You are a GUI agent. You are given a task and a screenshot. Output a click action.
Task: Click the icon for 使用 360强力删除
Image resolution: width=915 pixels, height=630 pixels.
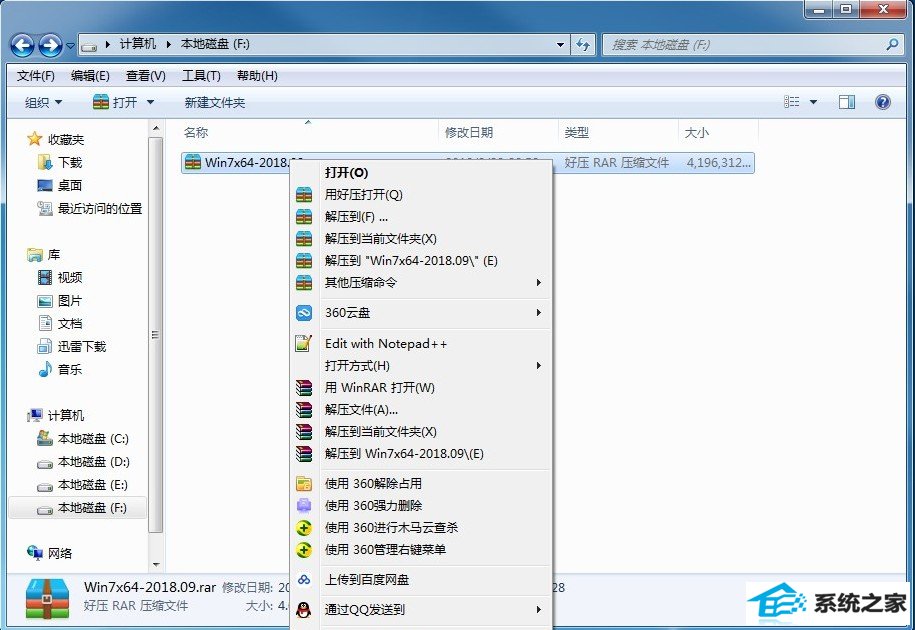tap(304, 506)
